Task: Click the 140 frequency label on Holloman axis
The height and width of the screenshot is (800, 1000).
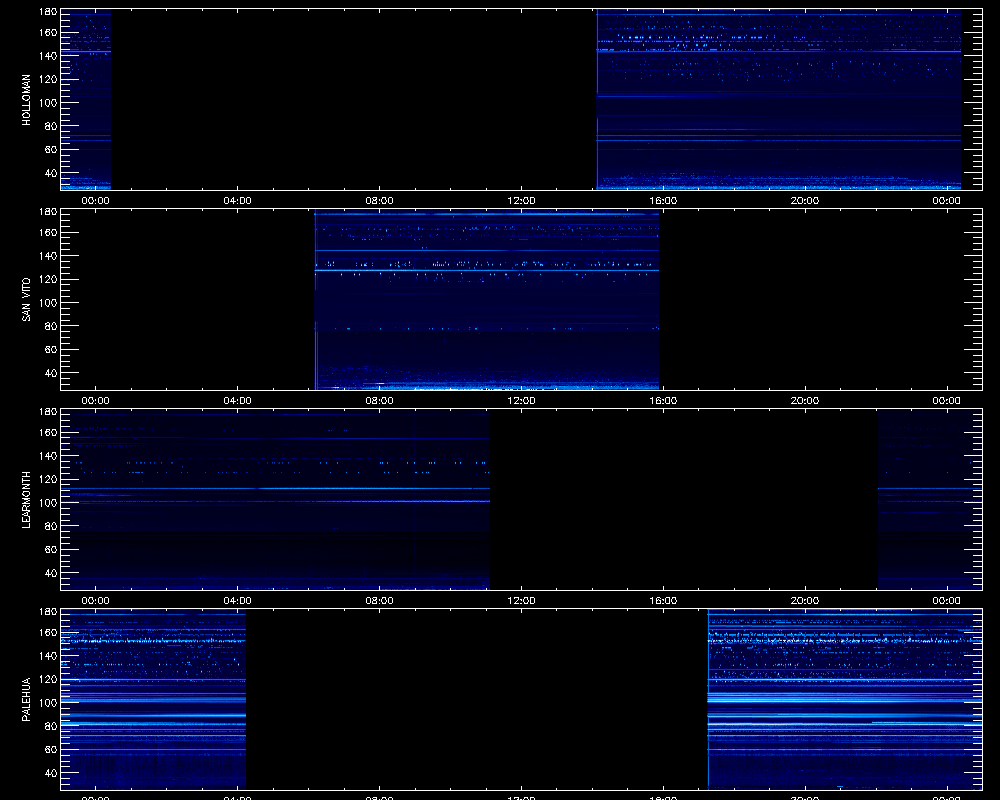Action: pyautogui.click(x=48, y=56)
